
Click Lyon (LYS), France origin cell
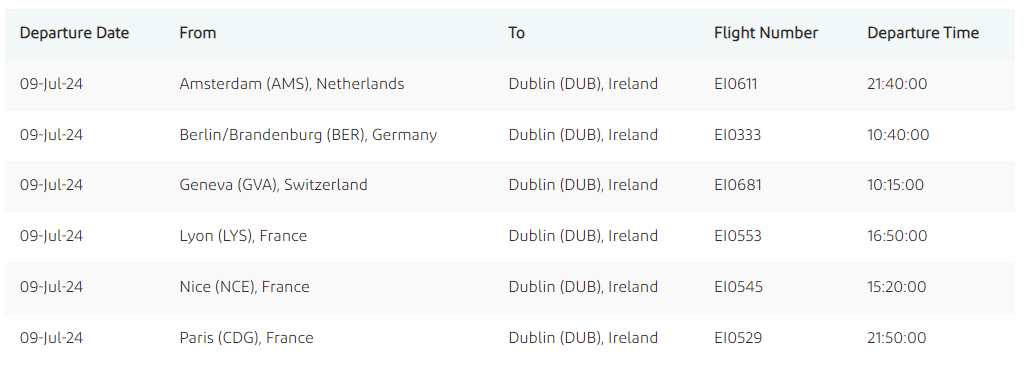[x=243, y=236]
